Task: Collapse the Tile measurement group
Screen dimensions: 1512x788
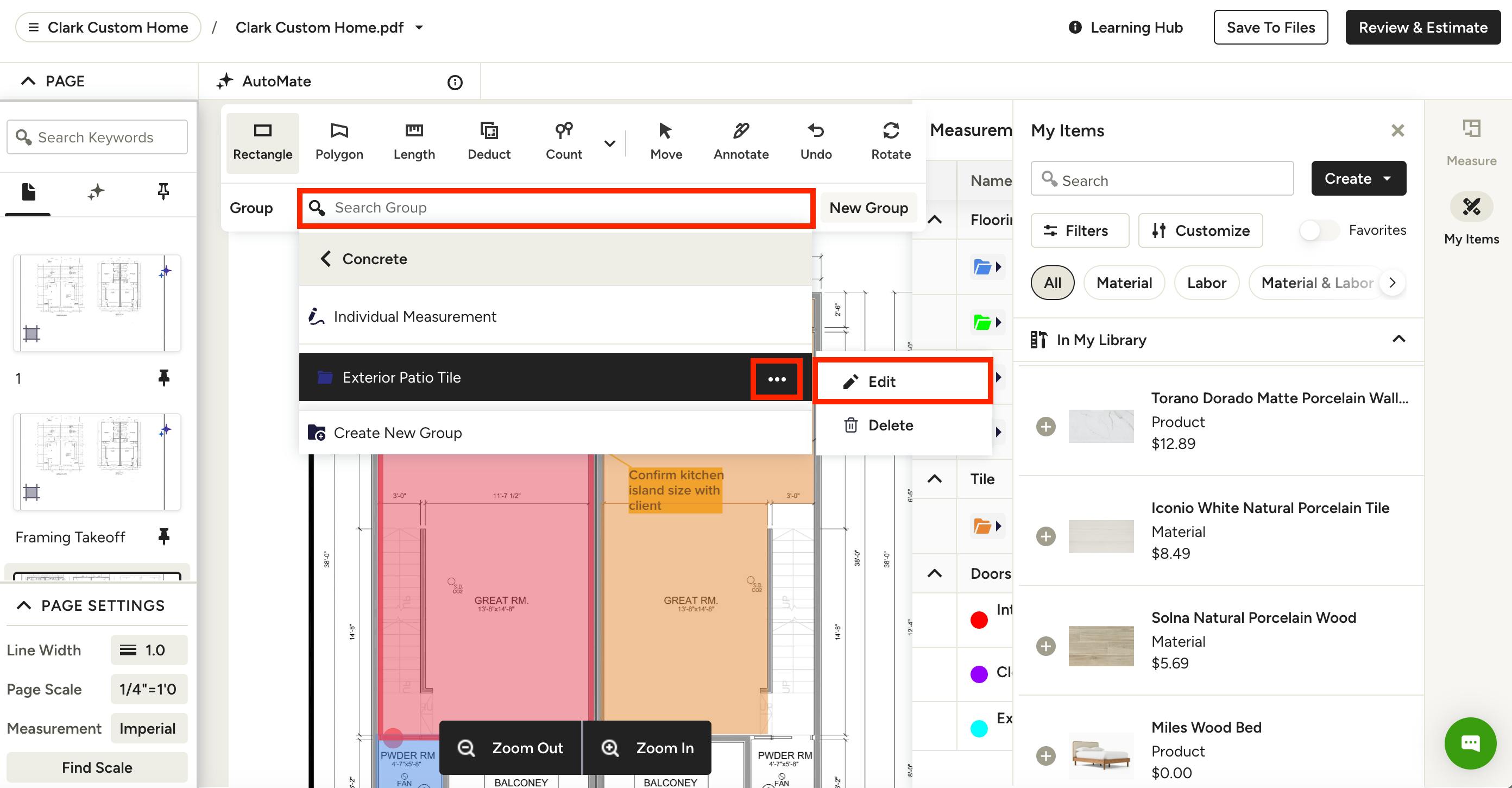Action: pyautogui.click(x=935, y=479)
